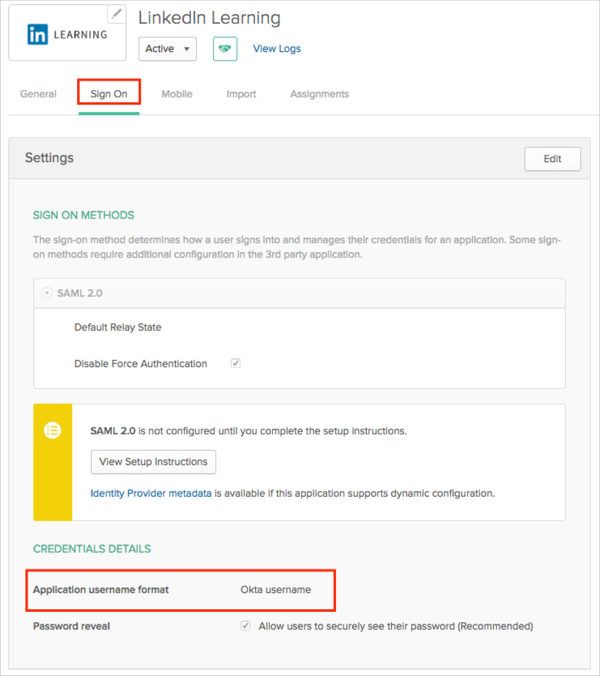The image size is (600, 676).
Task: Open the Active status dropdown
Action: coord(167,48)
